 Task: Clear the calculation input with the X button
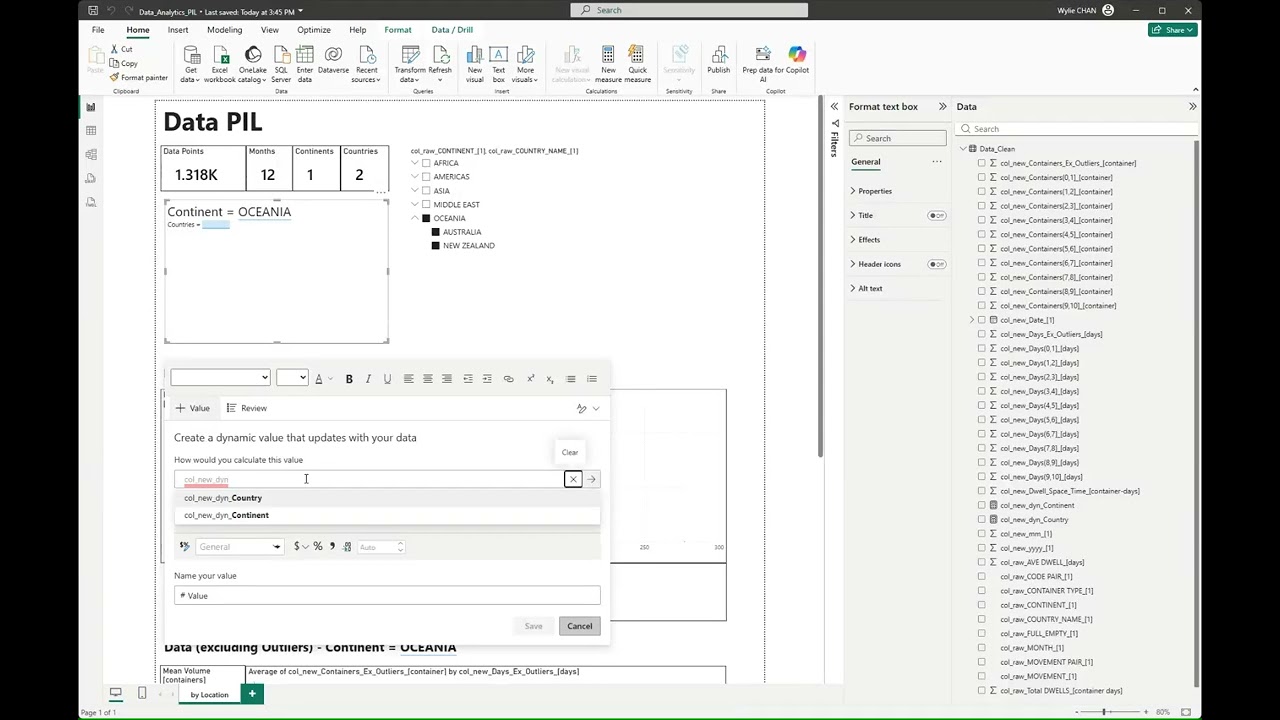[x=573, y=480]
